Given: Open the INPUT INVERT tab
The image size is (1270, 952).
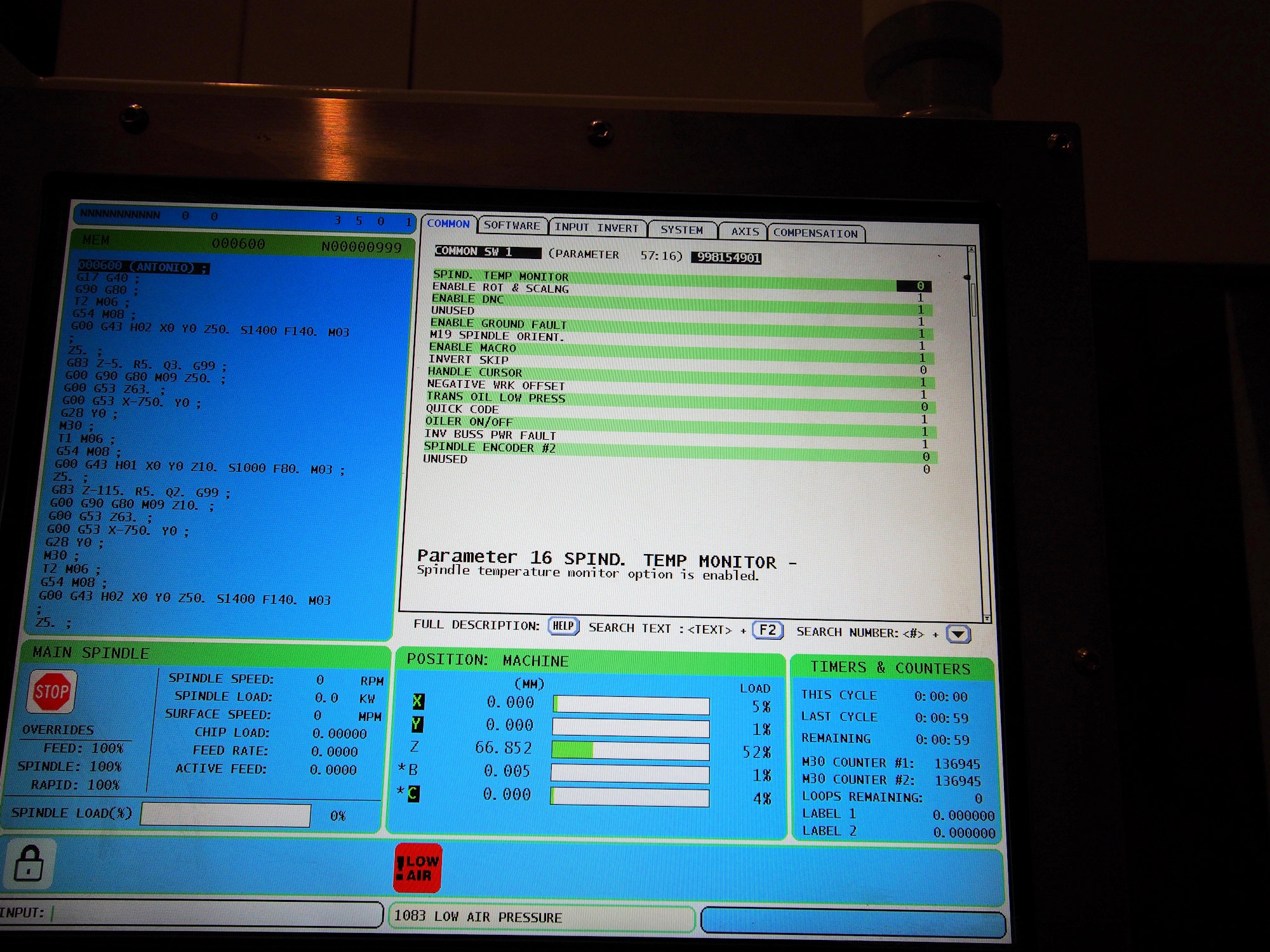Looking at the screenshot, I should click(596, 227).
